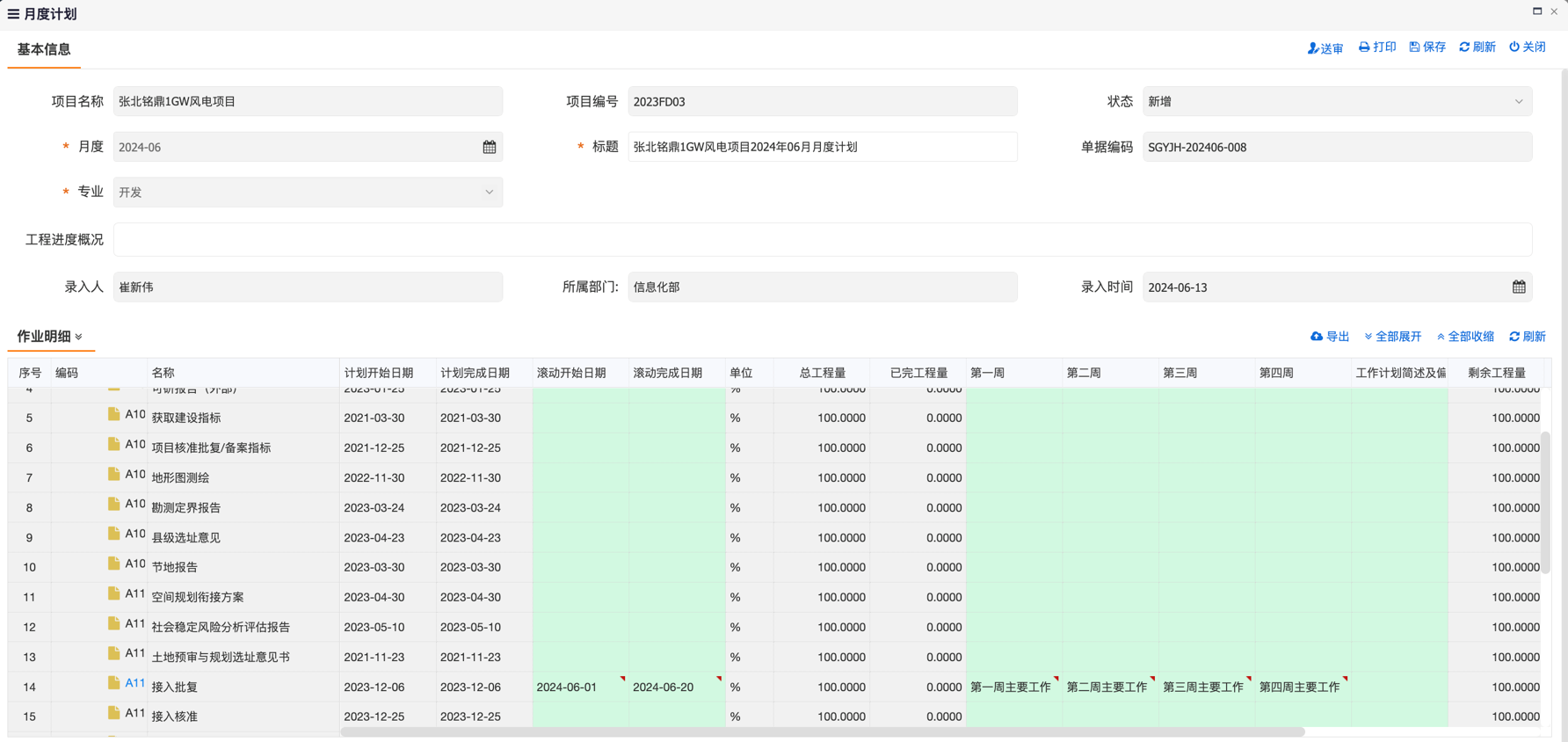Viewport: 1568px width, 742px height.
Task: Click the 剩余工程量 column header
Action: coord(1496,373)
